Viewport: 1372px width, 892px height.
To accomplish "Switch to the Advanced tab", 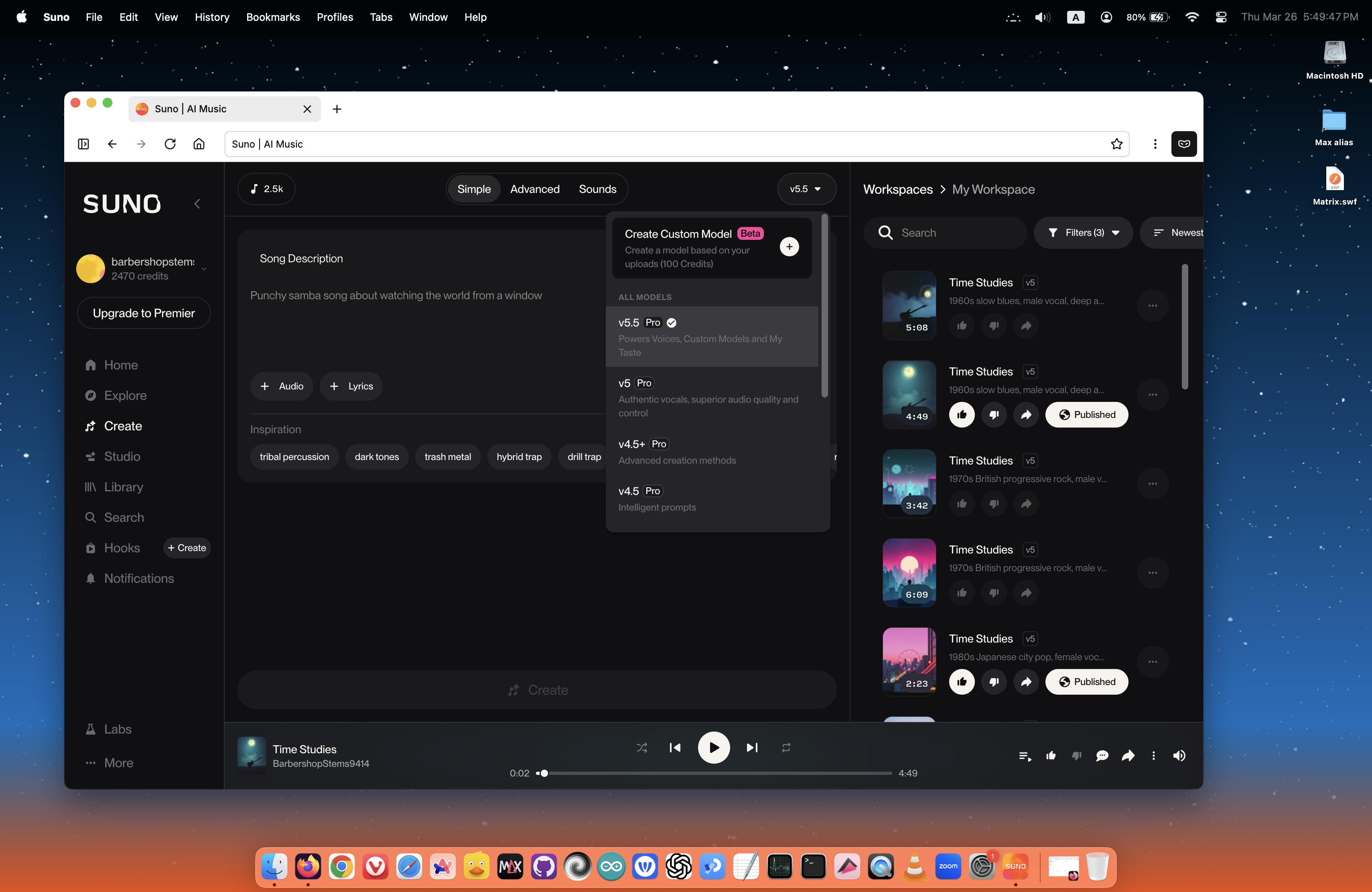I will (534, 189).
